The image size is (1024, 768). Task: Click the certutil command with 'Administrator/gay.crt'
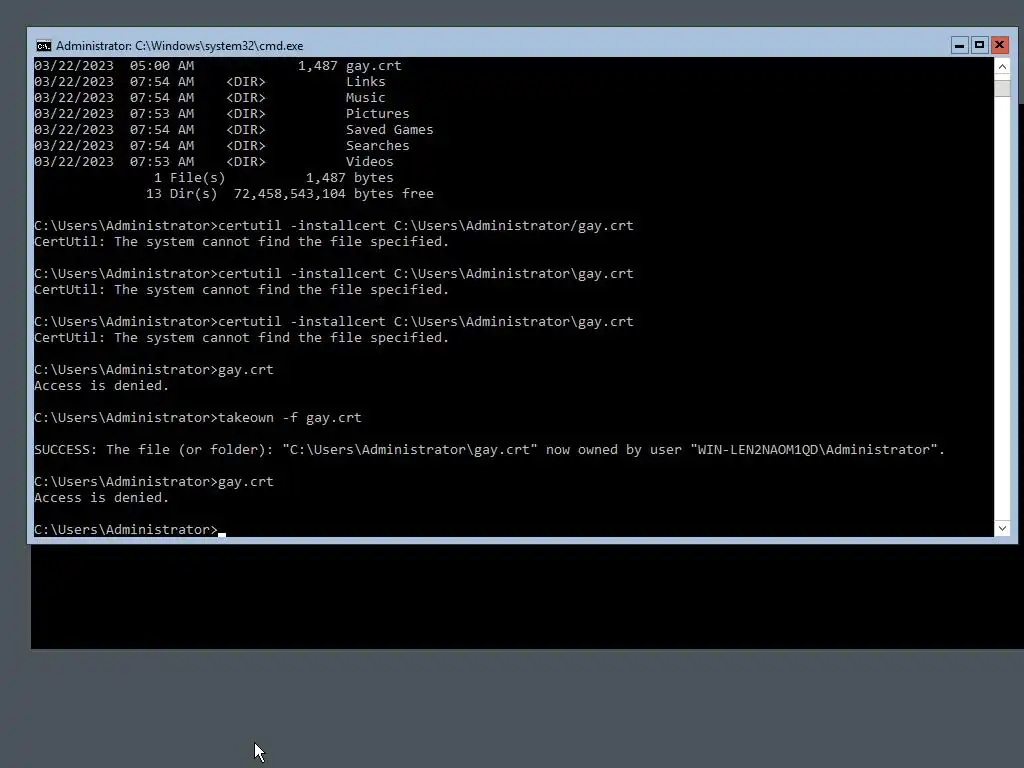tap(334, 225)
